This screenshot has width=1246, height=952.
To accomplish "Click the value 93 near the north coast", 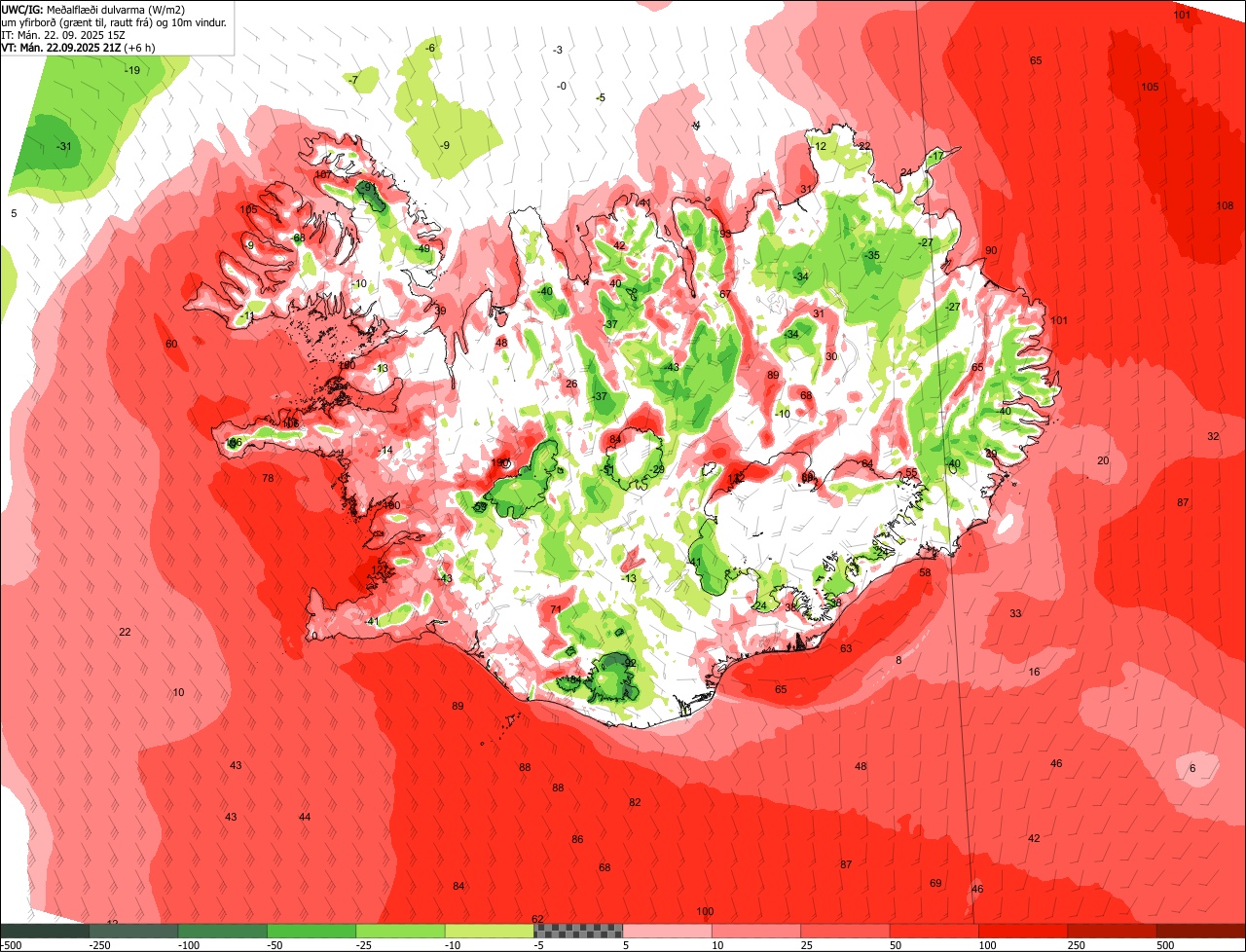I will pos(725,234).
